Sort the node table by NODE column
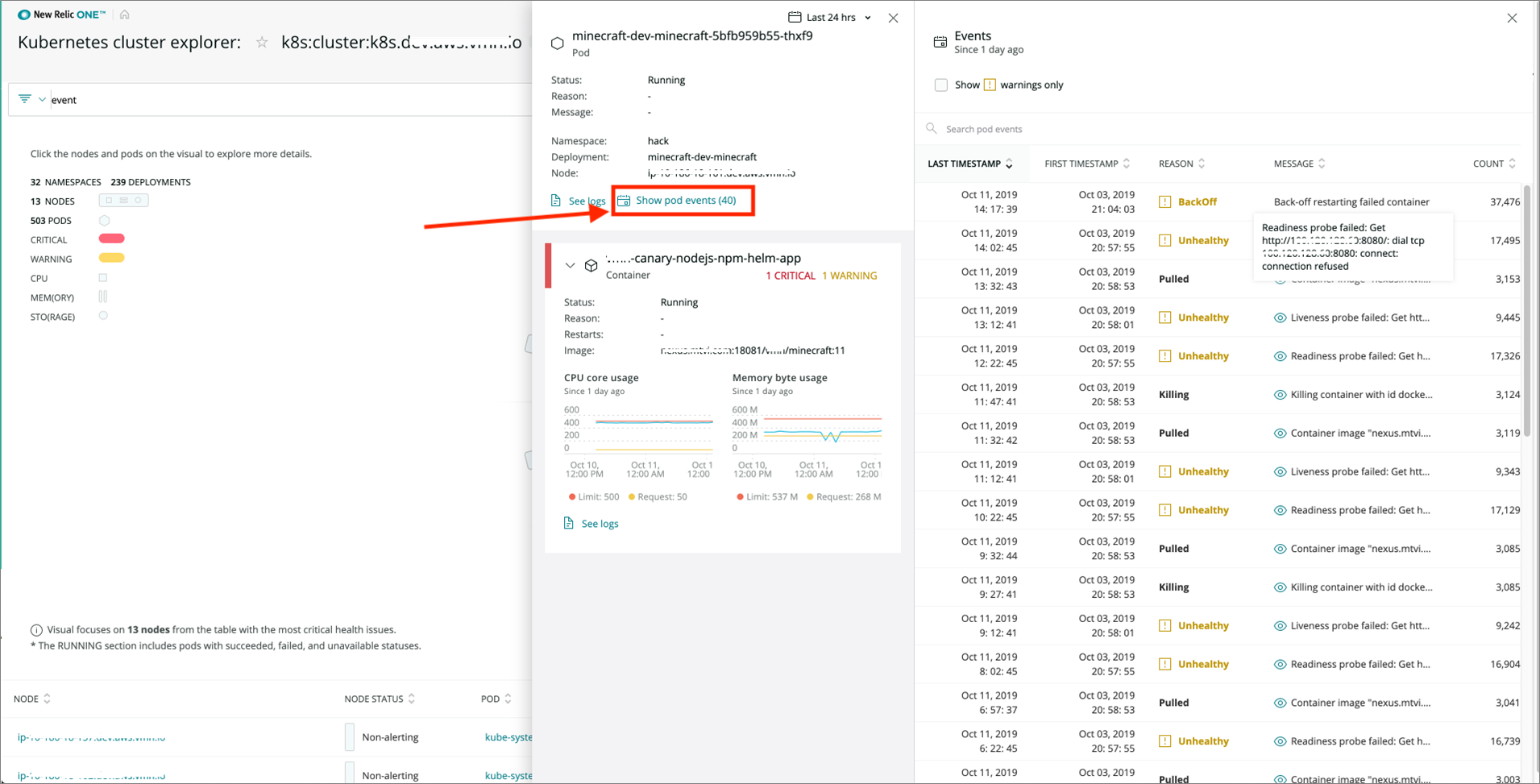The width and height of the screenshot is (1540, 784). pyautogui.click(x=32, y=699)
